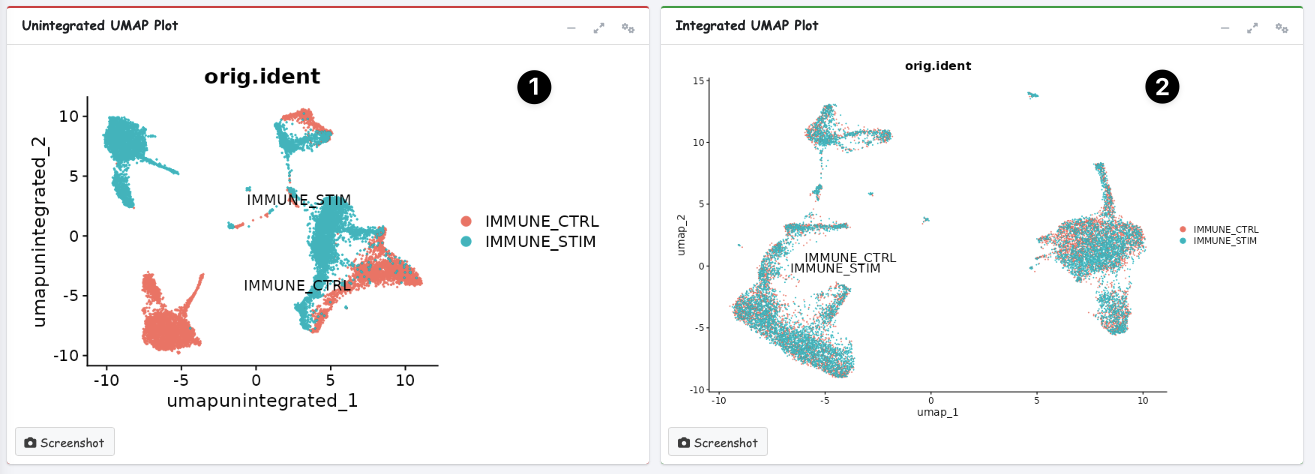Click the numbered badge 2 marker
1315x474 pixels.
[x=1162, y=88]
